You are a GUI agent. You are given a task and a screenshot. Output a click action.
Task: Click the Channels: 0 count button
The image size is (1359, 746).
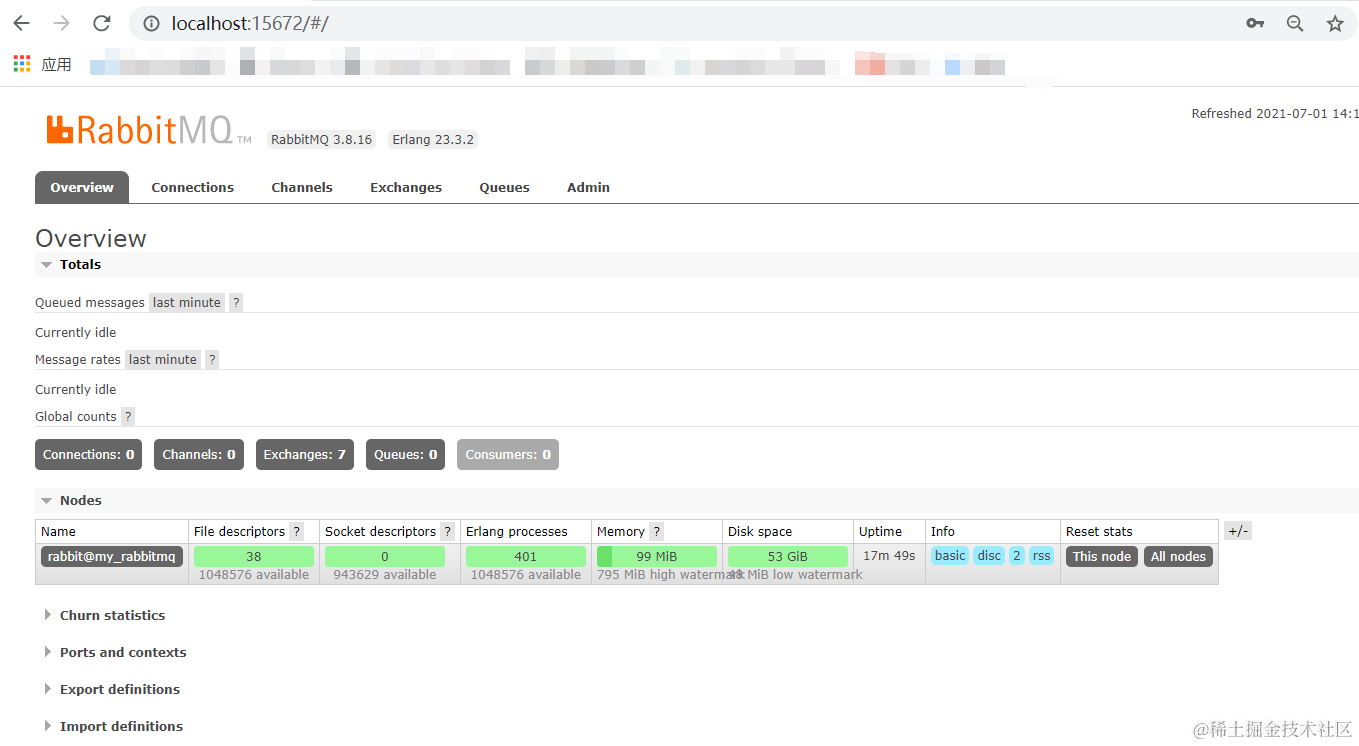tap(199, 454)
